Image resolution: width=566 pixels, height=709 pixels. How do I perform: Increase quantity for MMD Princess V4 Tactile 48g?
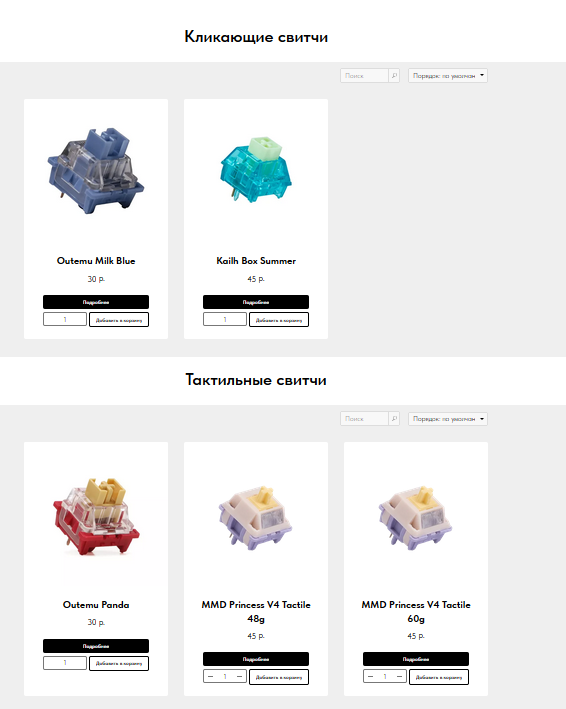240,676
